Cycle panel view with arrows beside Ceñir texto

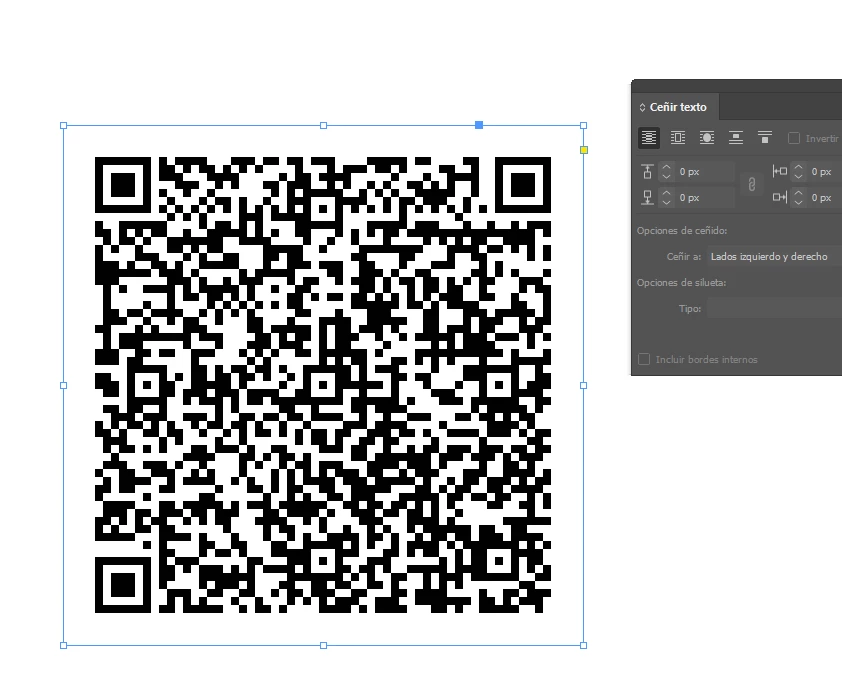642,107
